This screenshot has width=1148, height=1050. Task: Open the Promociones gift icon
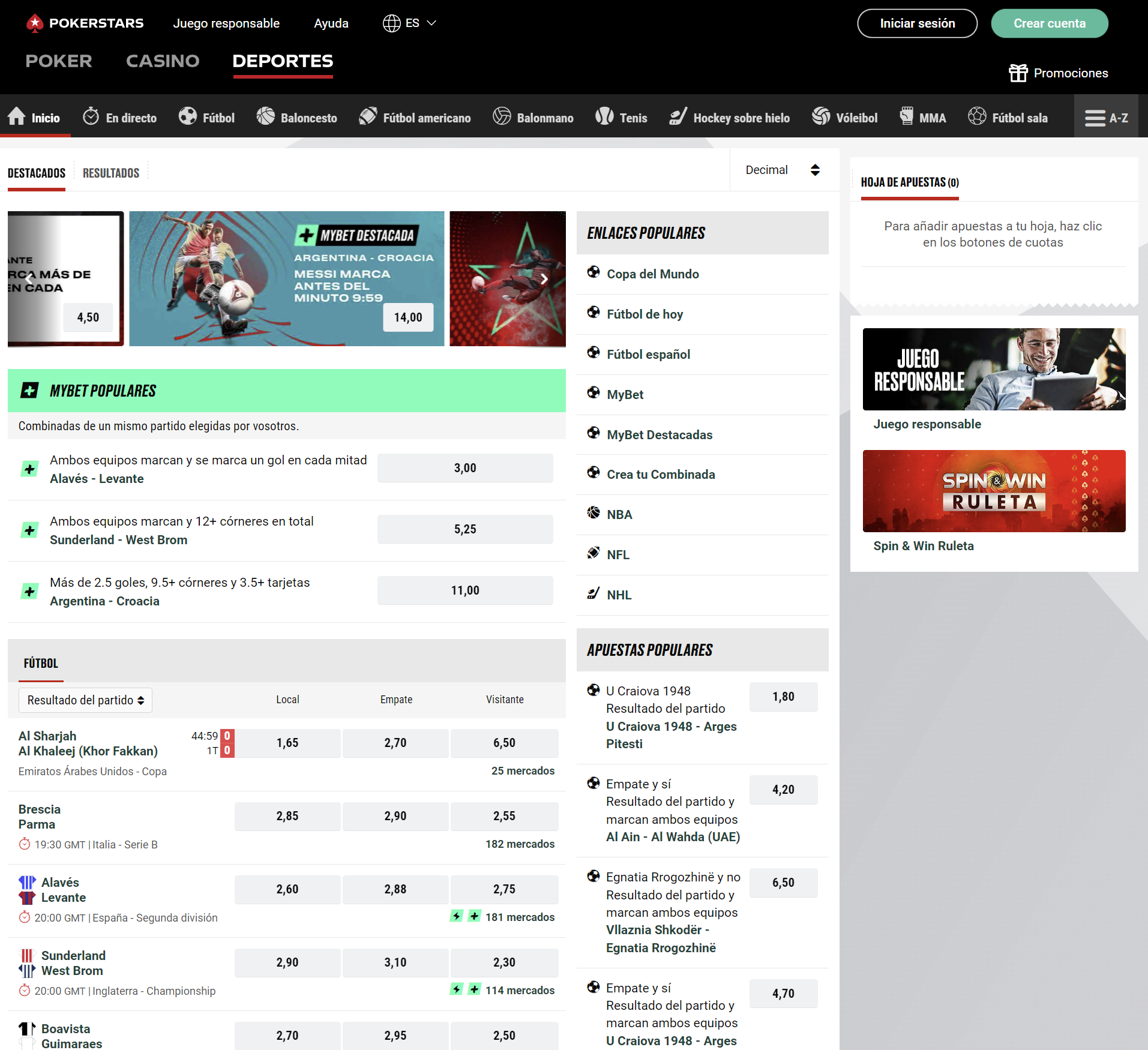1018,73
